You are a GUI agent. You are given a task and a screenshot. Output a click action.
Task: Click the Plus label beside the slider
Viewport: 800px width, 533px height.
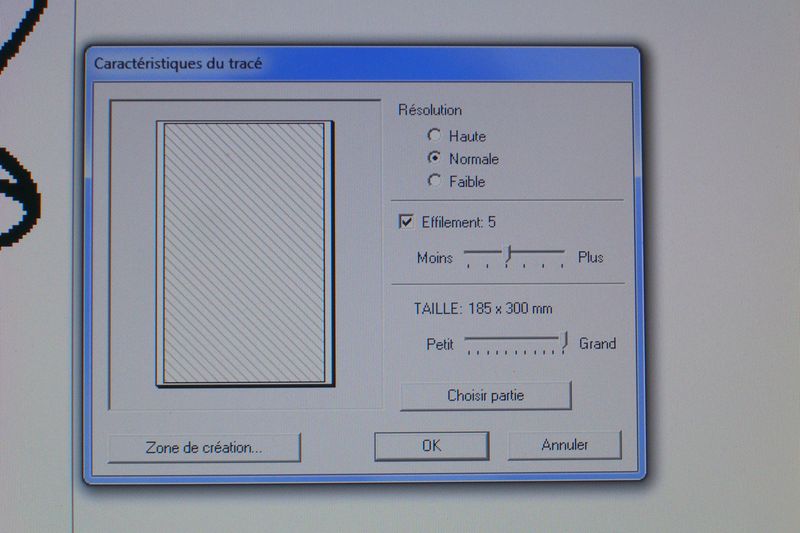591,257
